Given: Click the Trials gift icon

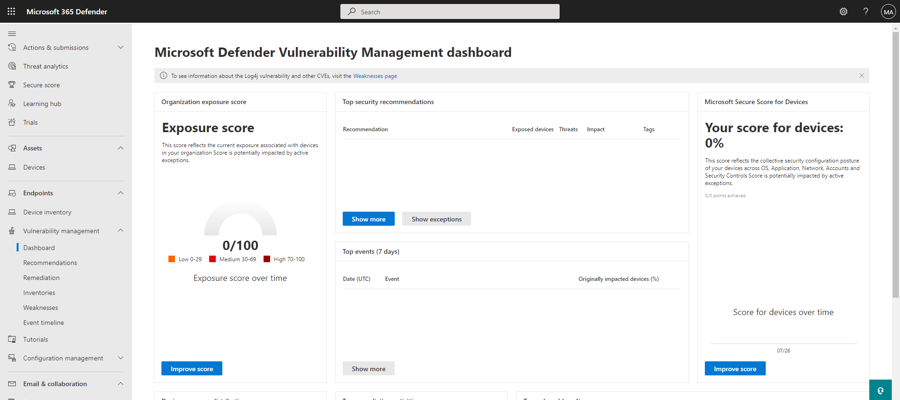Looking at the screenshot, I should [11, 122].
